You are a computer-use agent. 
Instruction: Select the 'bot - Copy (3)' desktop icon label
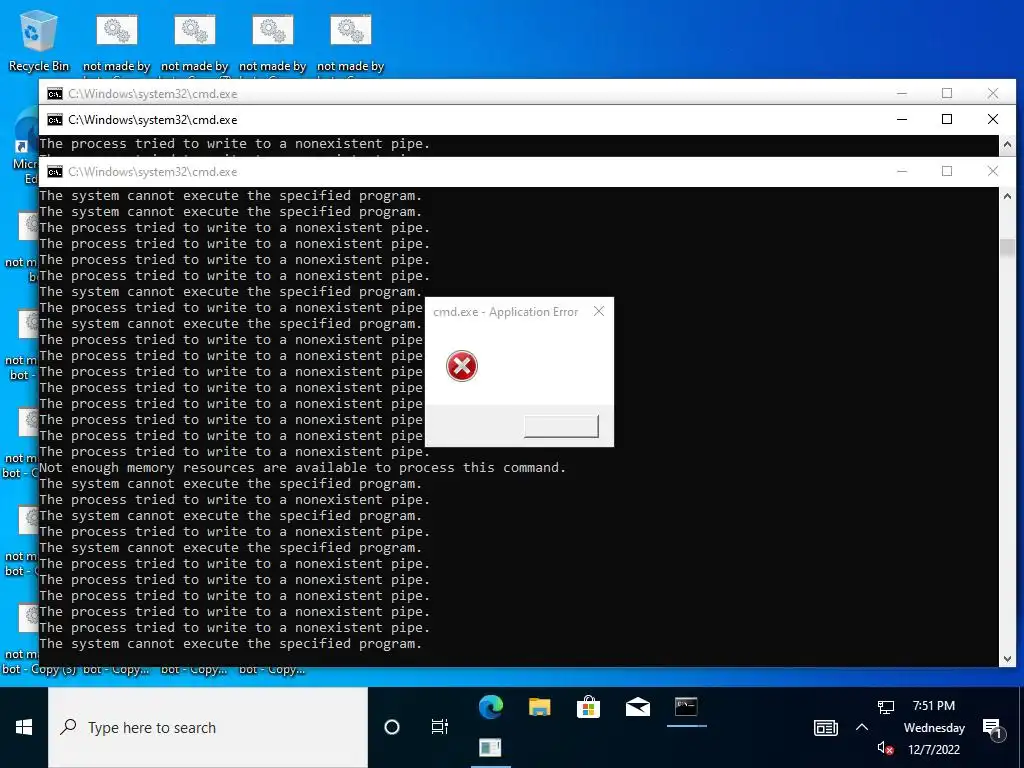click(39, 669)
